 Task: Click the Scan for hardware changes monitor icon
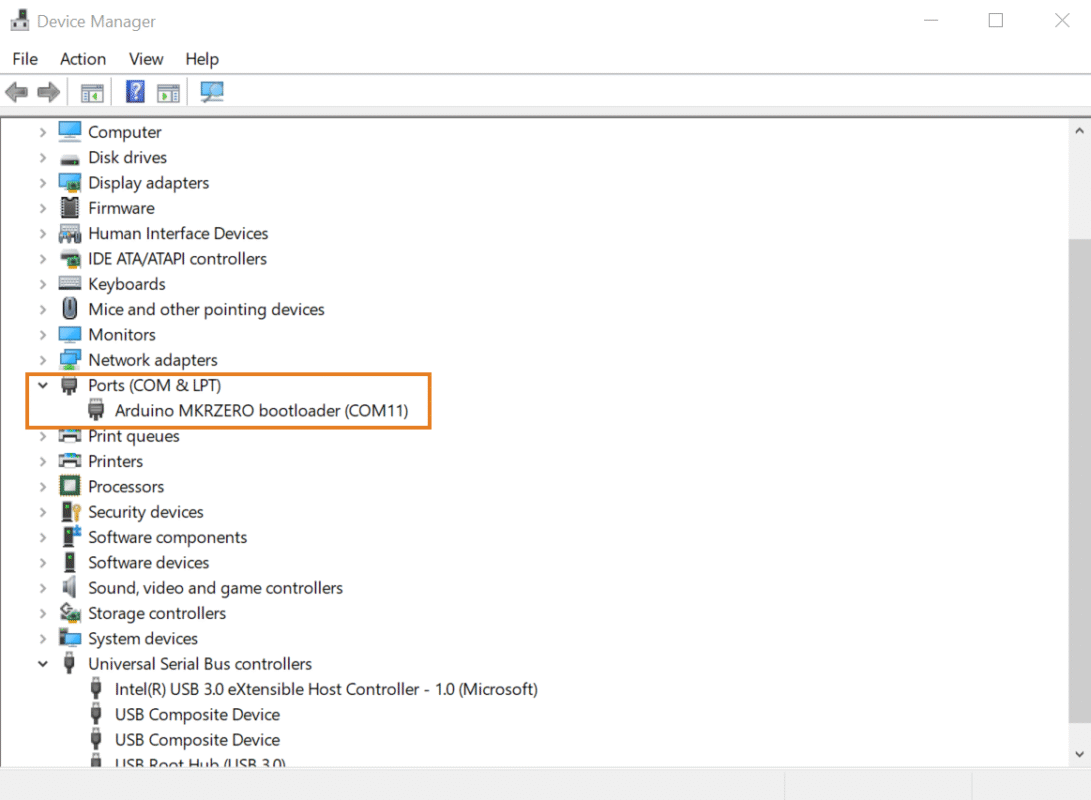coord(211,92)
